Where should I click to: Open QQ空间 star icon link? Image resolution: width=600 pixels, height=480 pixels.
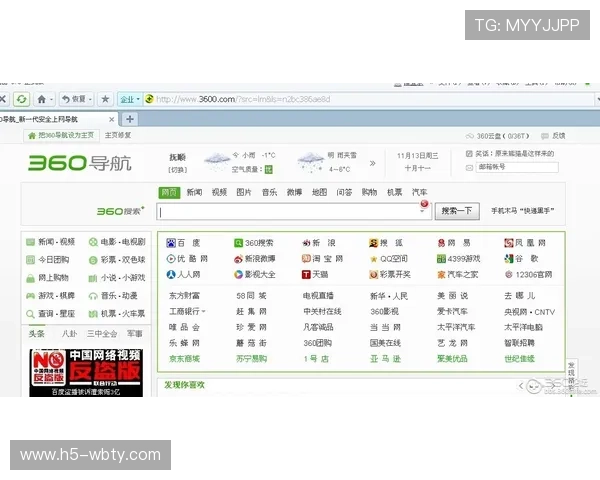pos(374,260)
